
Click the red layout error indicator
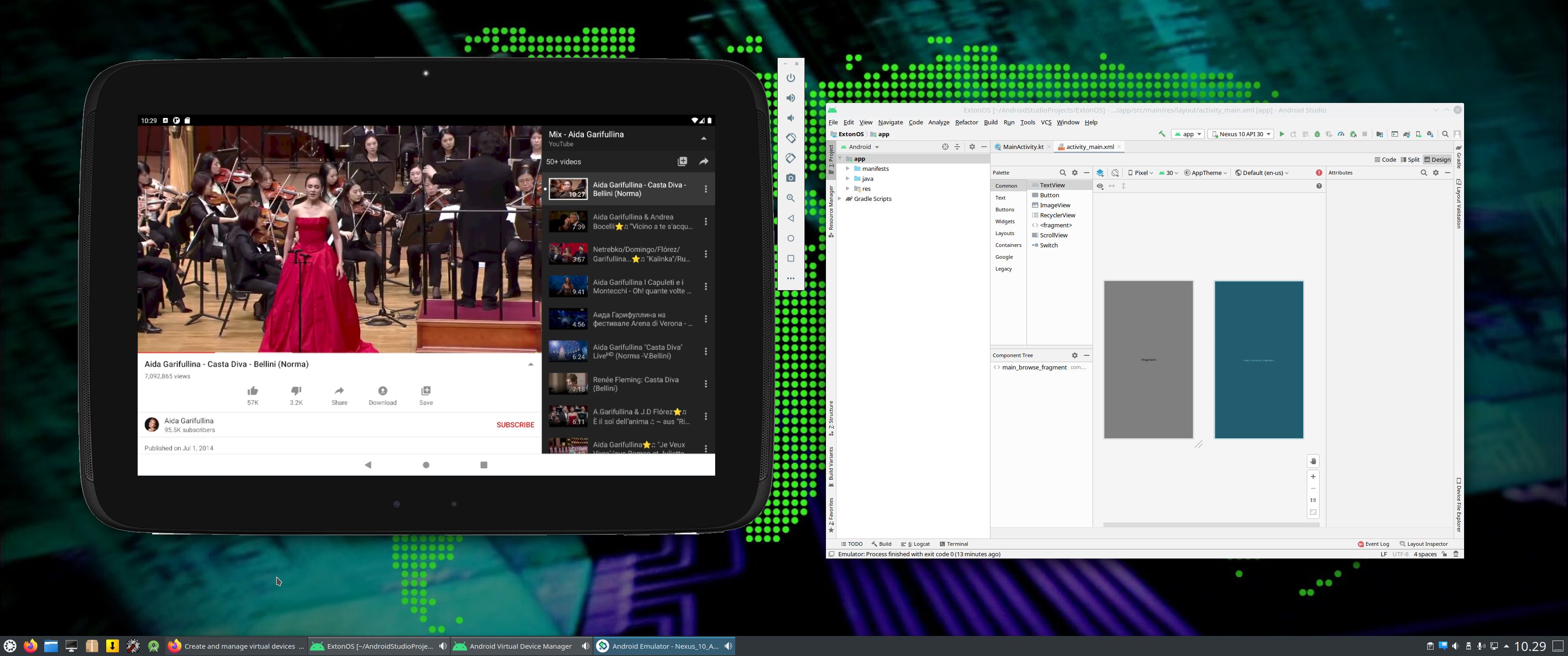[1319, 173]
